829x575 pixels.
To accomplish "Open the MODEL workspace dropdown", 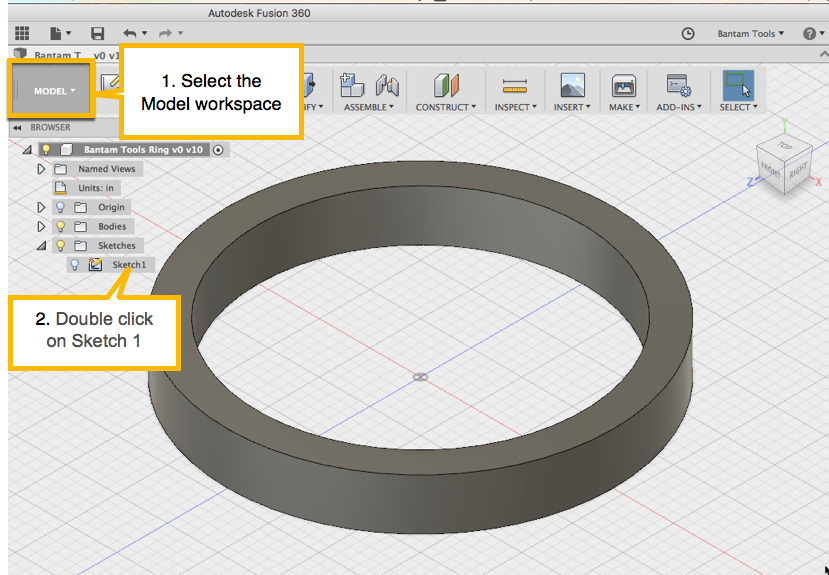I will (x=51, y=90).
